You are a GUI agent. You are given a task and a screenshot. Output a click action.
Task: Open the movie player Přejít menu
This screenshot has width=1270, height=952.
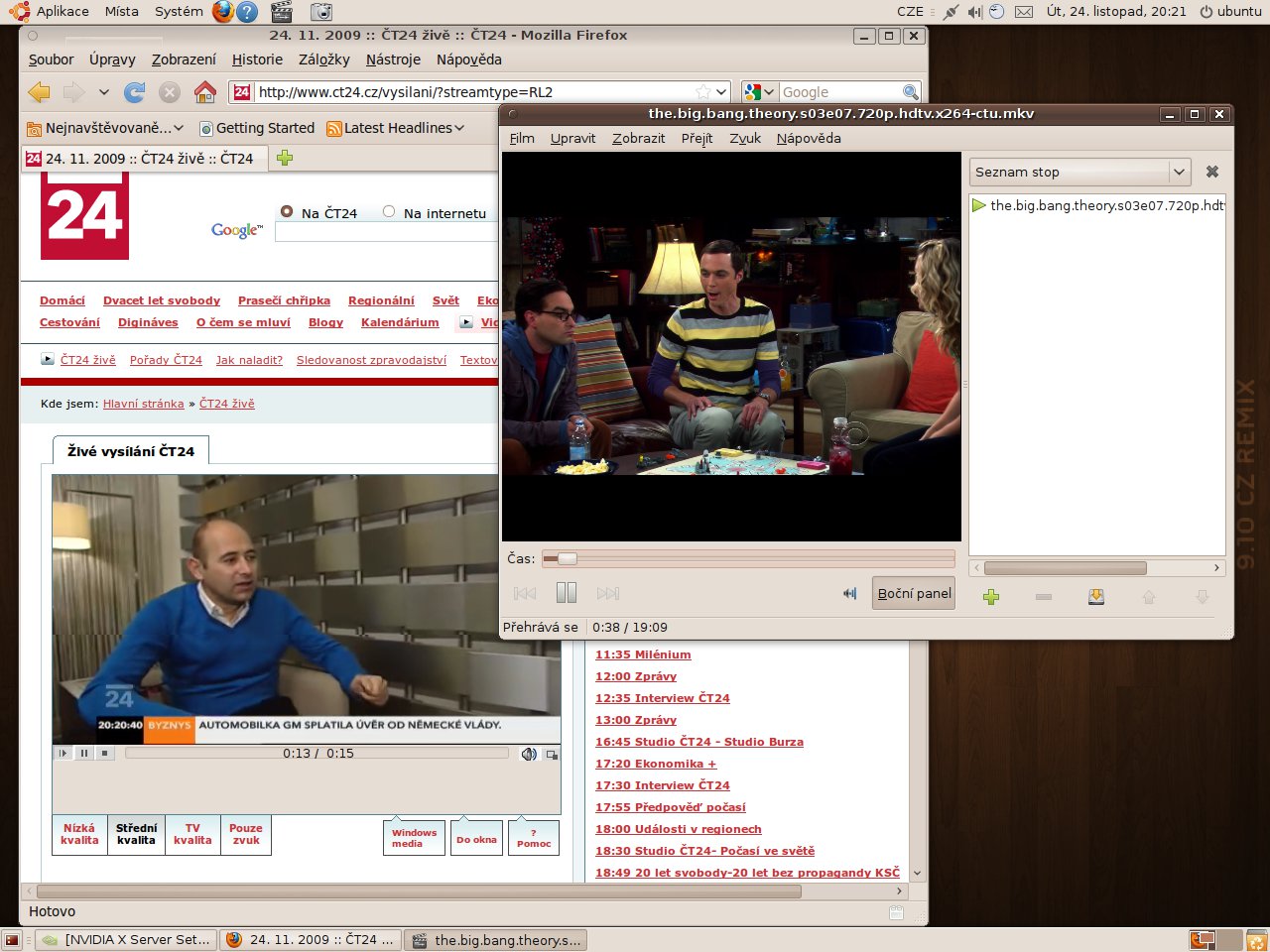click(697, 138)
